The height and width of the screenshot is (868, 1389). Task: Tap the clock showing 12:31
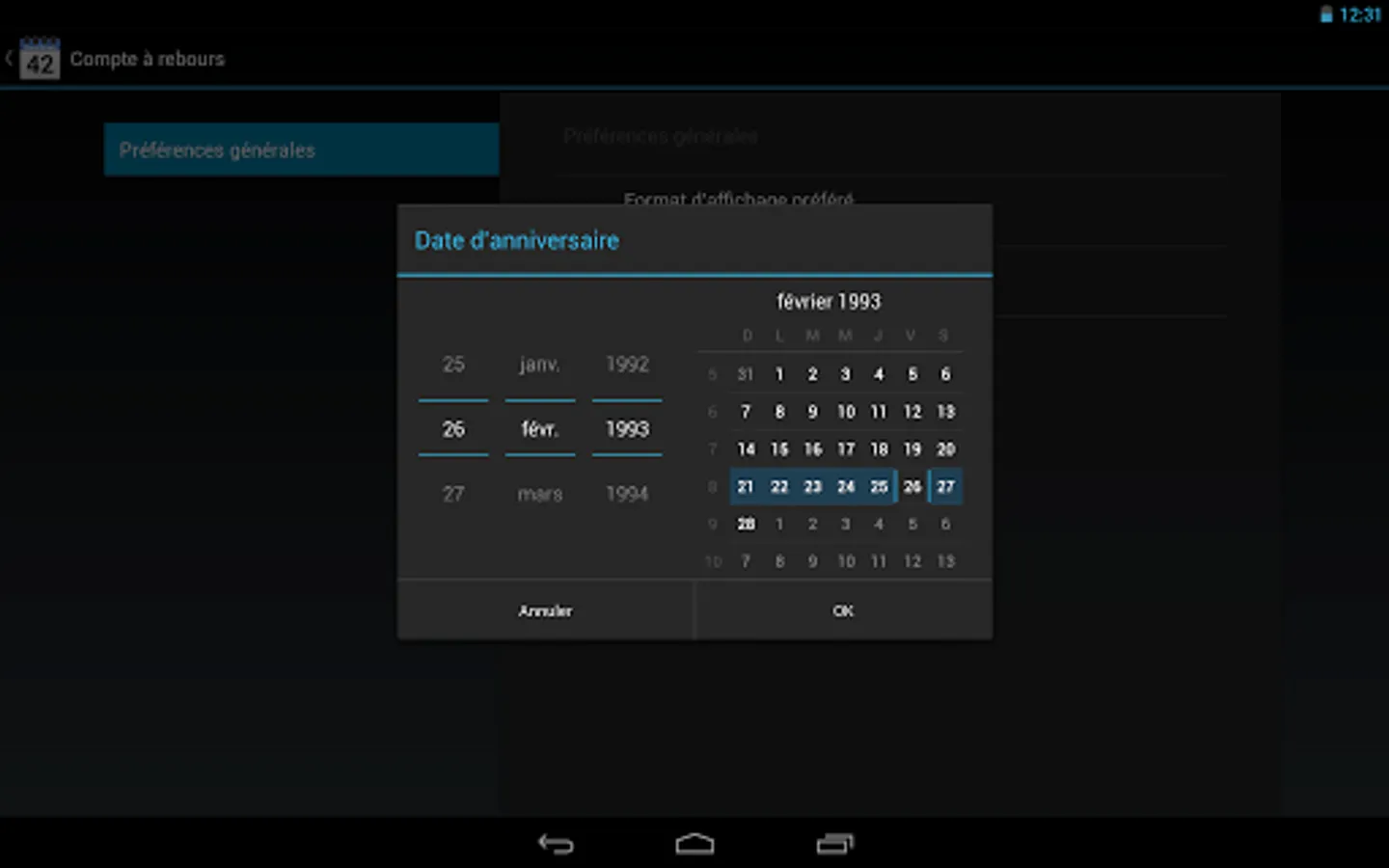click(1362, 14)
